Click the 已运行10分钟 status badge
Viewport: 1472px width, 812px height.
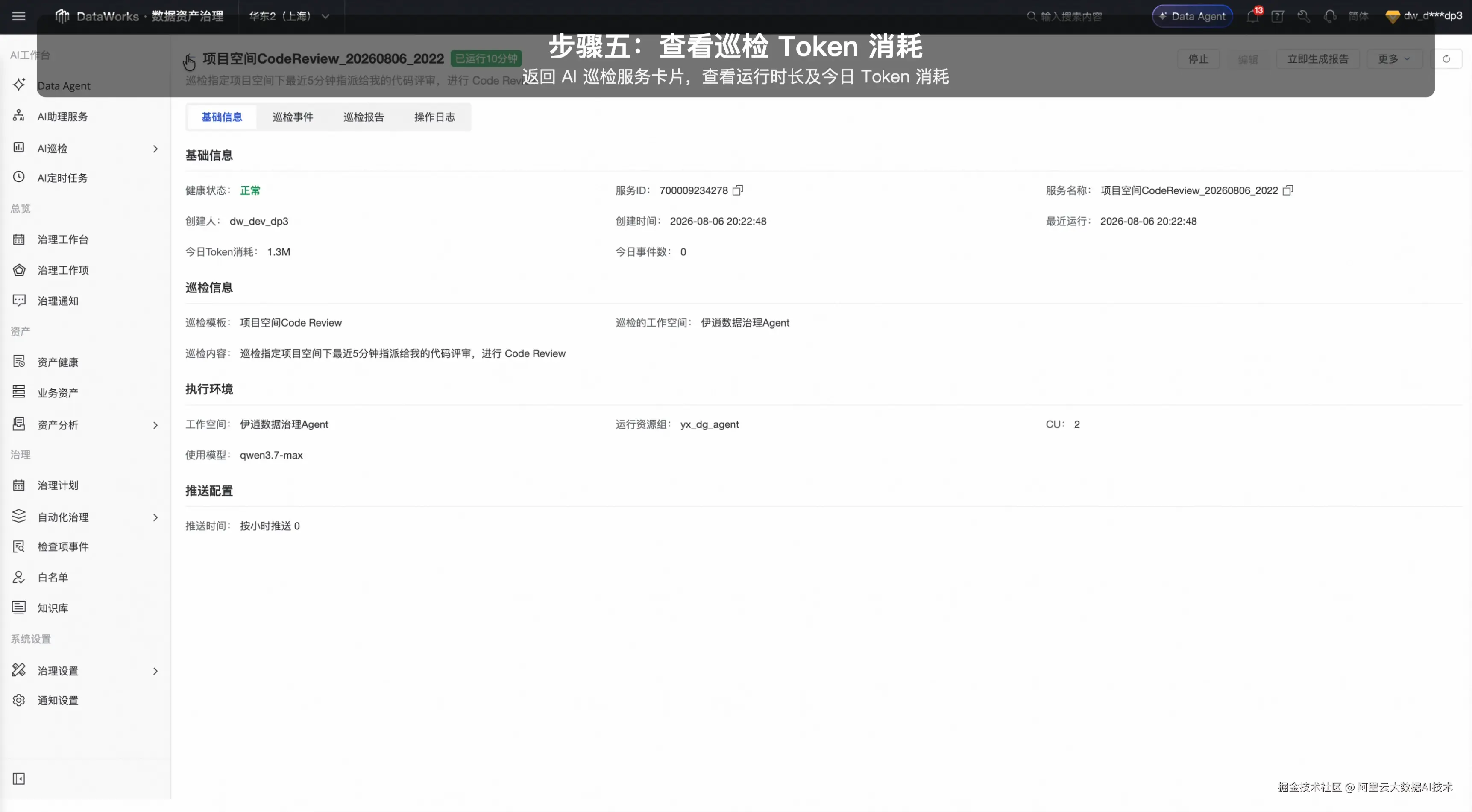(x=486, y=59)
